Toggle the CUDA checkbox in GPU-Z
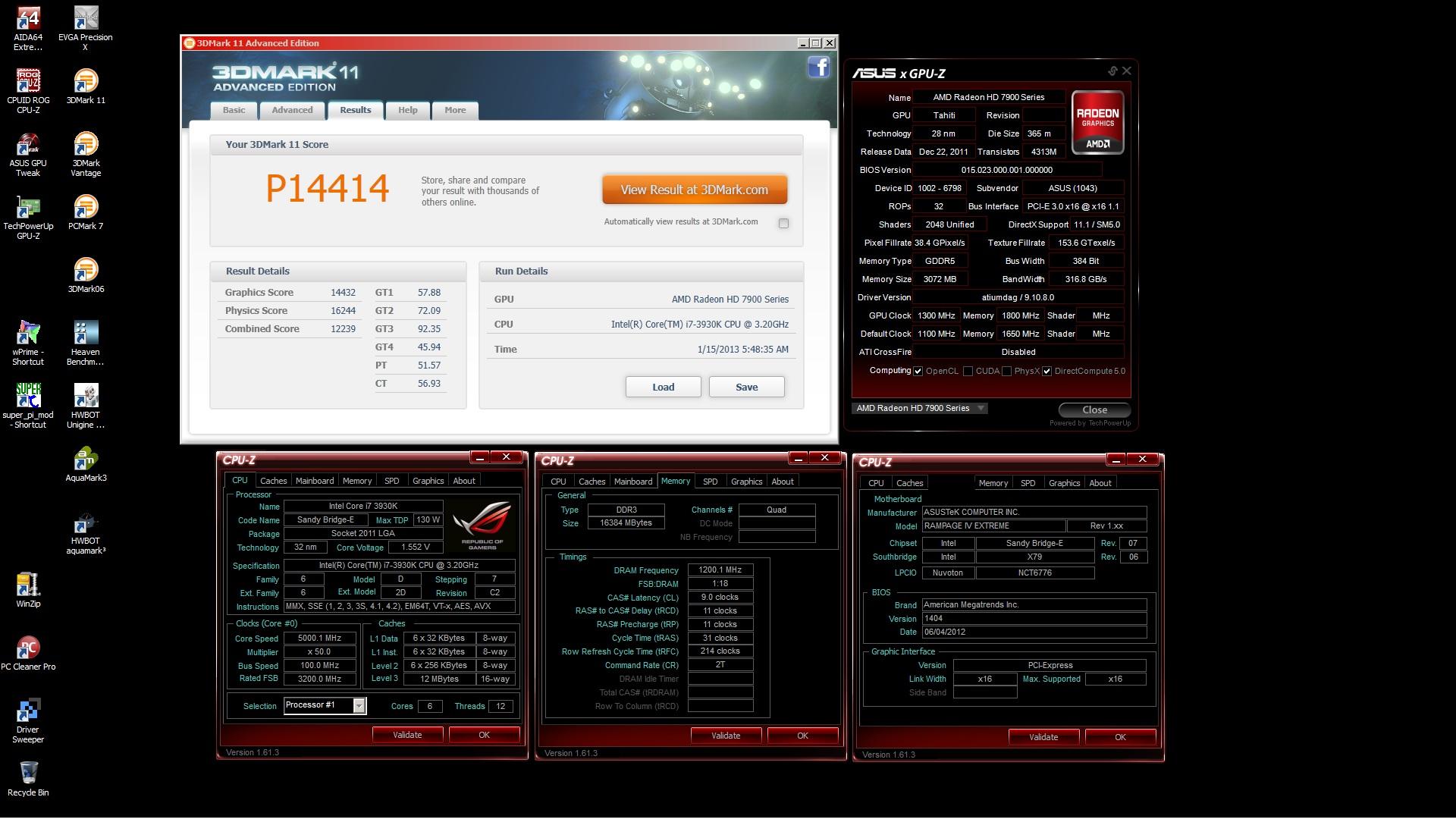 pos(968,372)
